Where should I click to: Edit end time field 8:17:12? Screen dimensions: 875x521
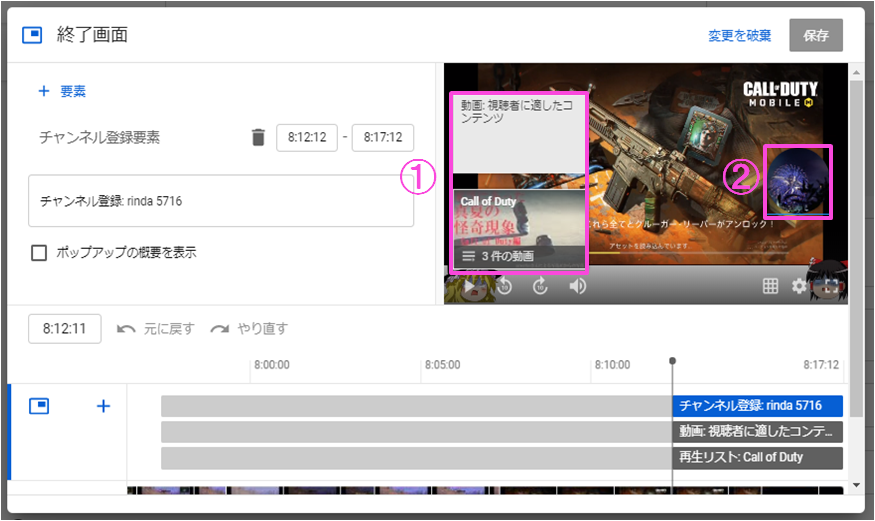click(383, 137)
